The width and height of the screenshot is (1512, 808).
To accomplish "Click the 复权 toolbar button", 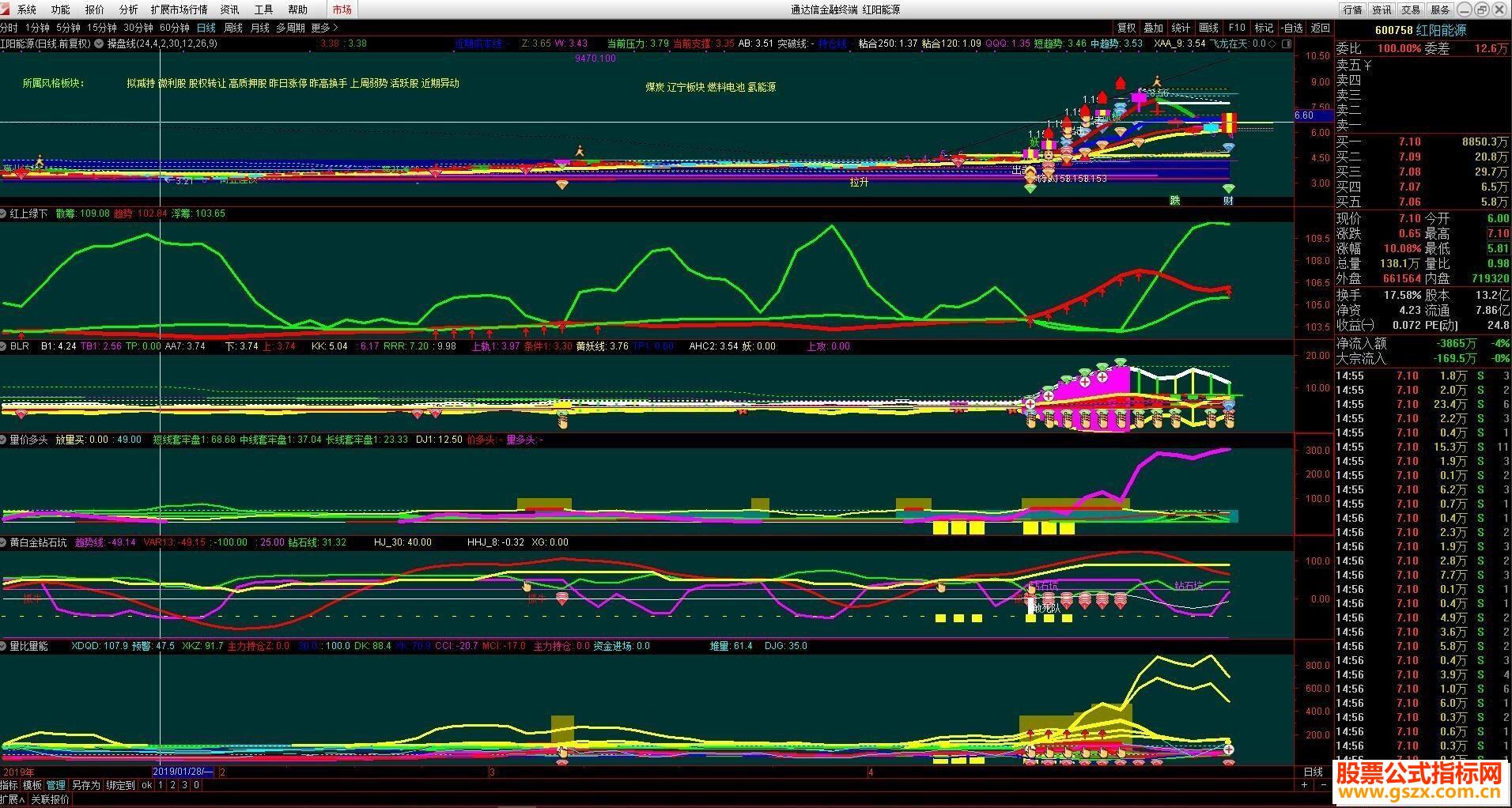I will pos(1126,28).
